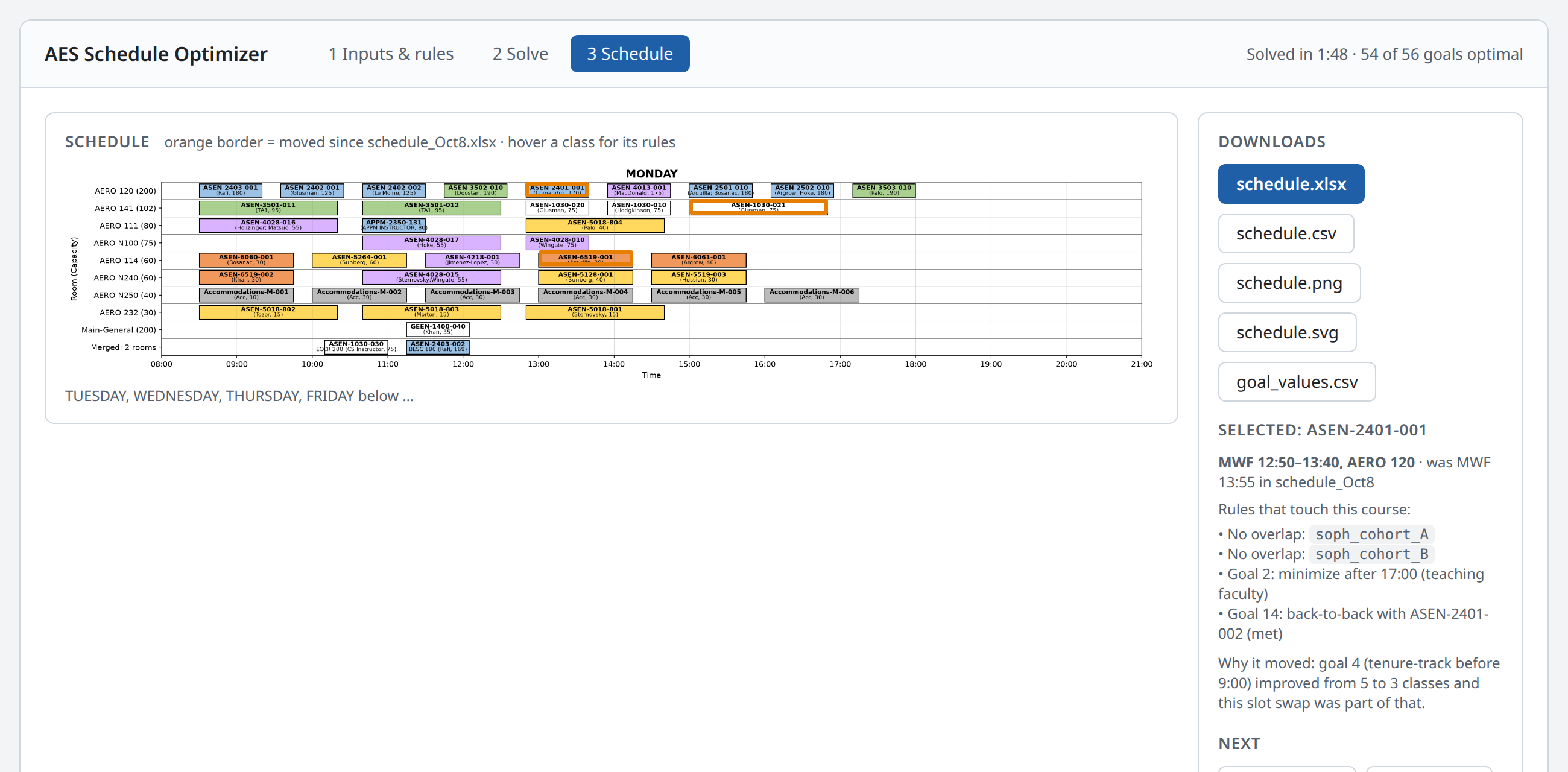1568x772 pixels.
Task: Click the ASEN-4028-016 block
Action: 268,226
